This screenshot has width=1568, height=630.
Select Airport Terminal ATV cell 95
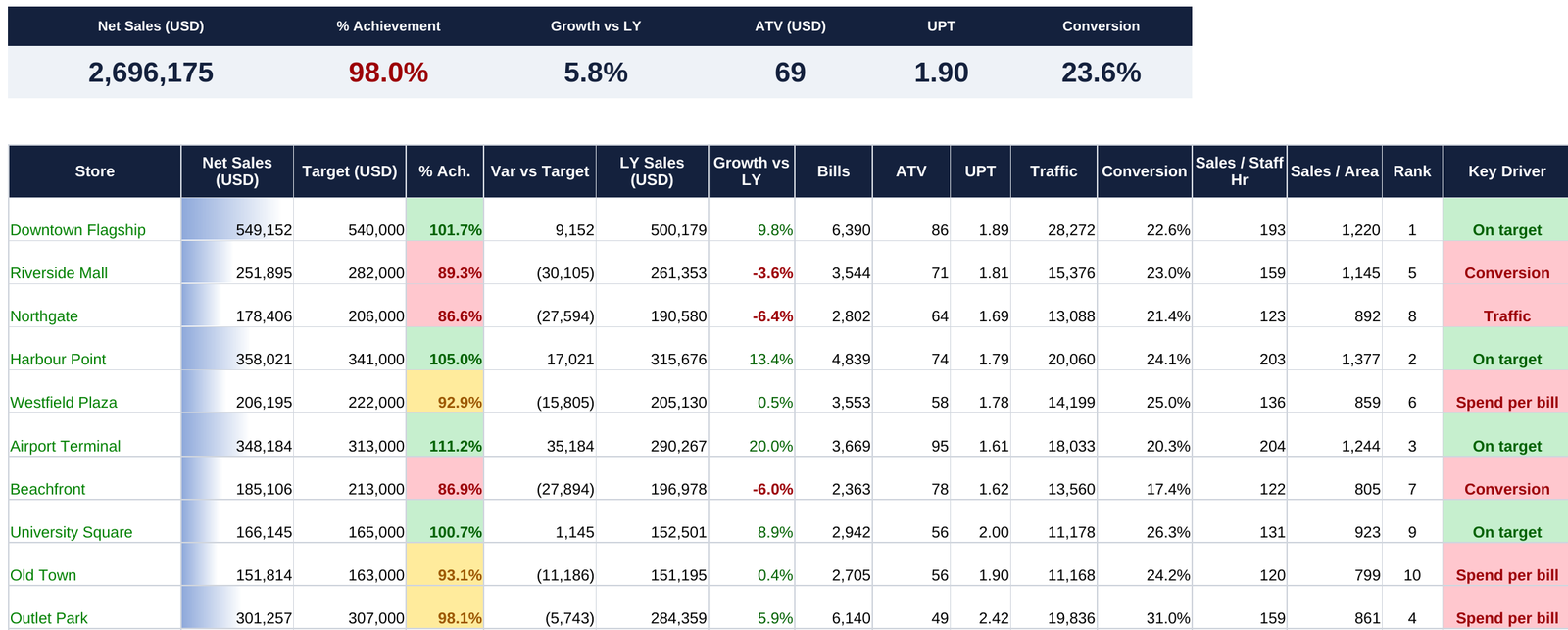911,435
